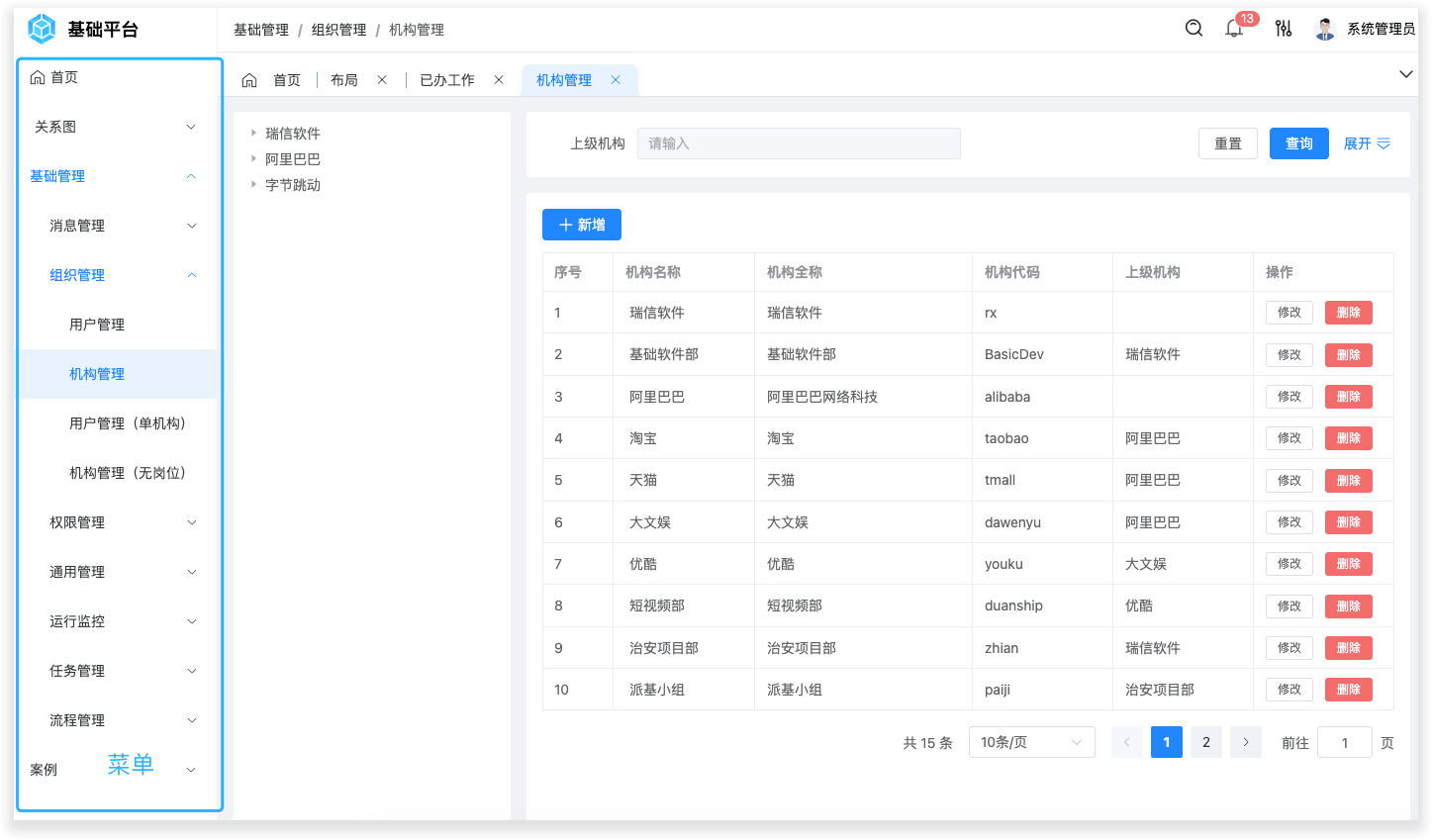Click 删除 for 瑞信软件 row
This screenshot has width=1432, height=840.
tap(1349, 313)
